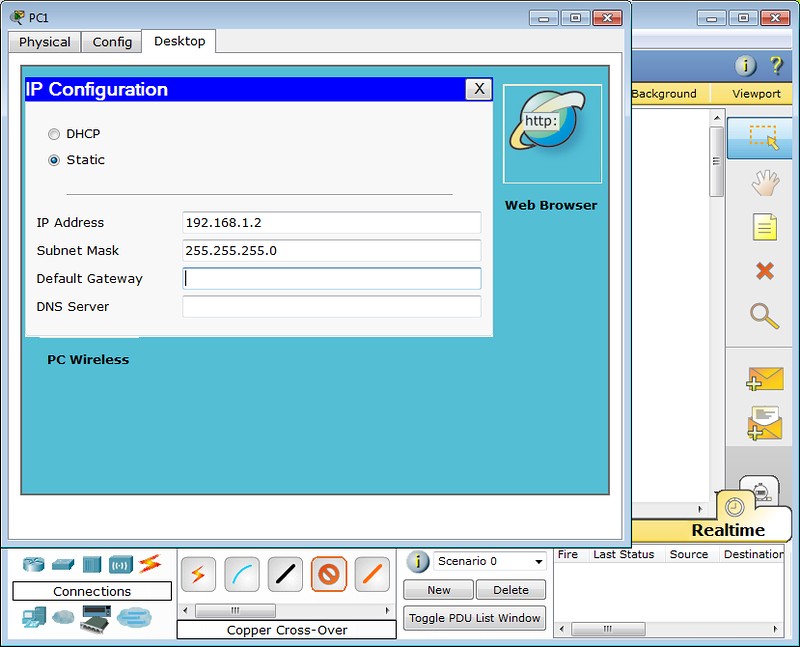Click the Delete scenario button

coord(511,590)
